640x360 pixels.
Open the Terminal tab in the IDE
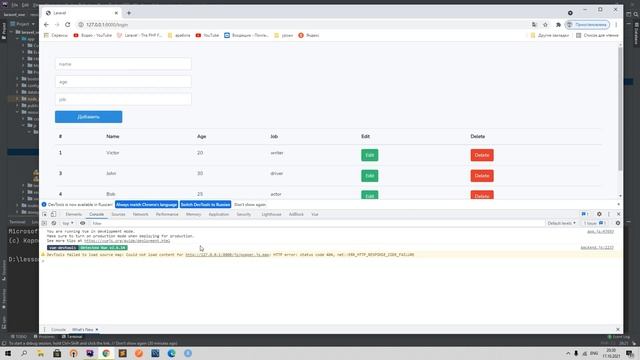72,337
